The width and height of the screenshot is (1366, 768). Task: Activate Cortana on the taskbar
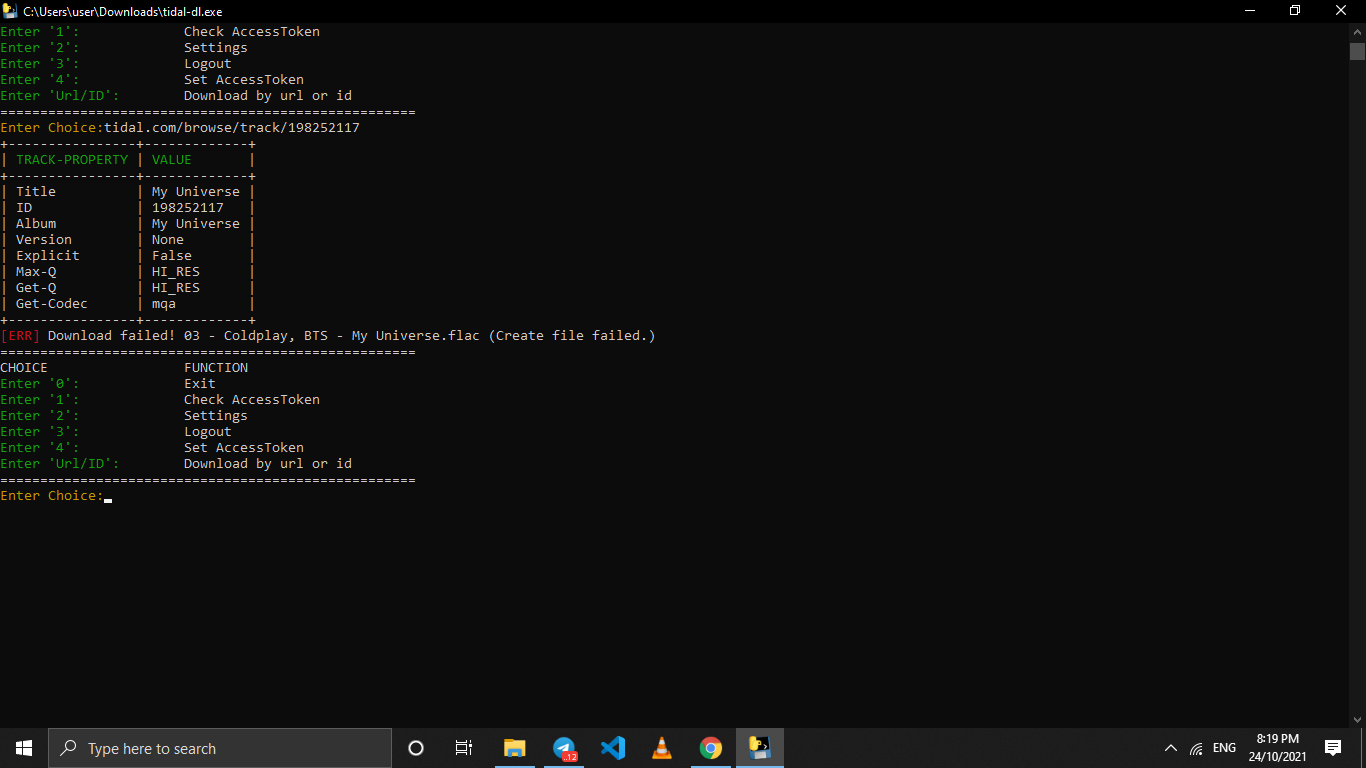click(x=415, y=747)
